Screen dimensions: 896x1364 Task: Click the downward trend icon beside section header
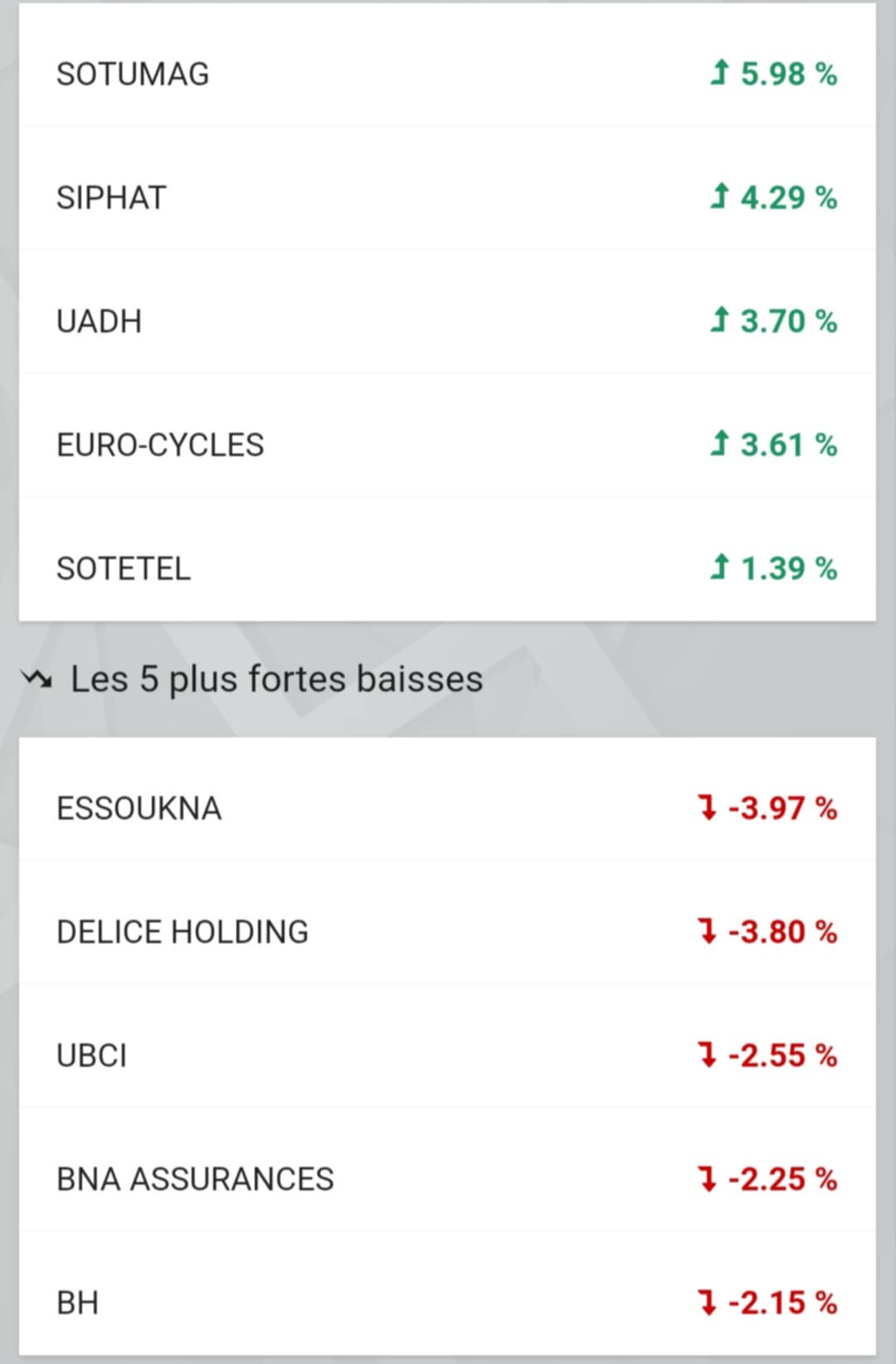coord(37,680)
